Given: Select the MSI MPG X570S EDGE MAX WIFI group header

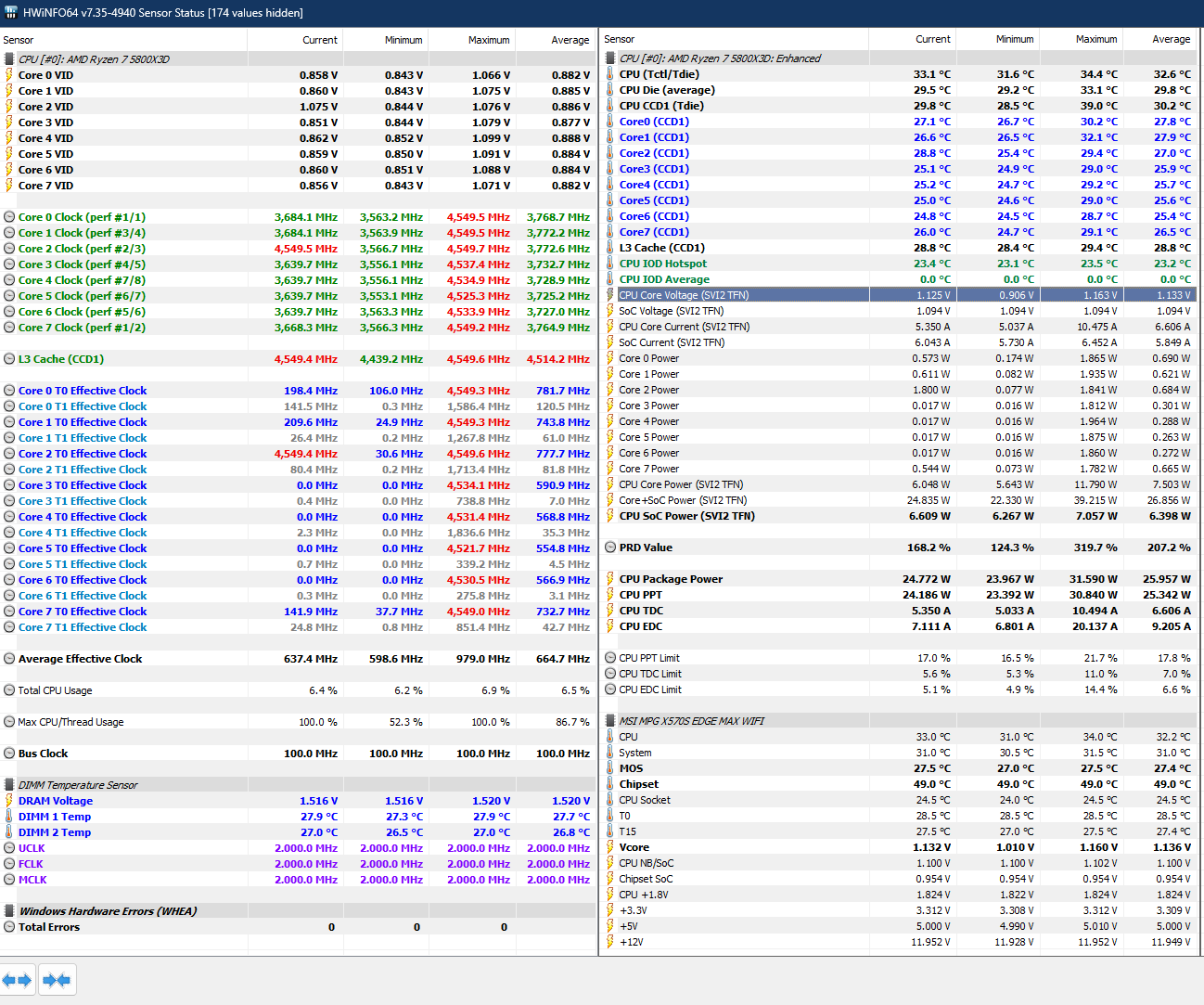Looking at the screenshot, I should 899,721.
